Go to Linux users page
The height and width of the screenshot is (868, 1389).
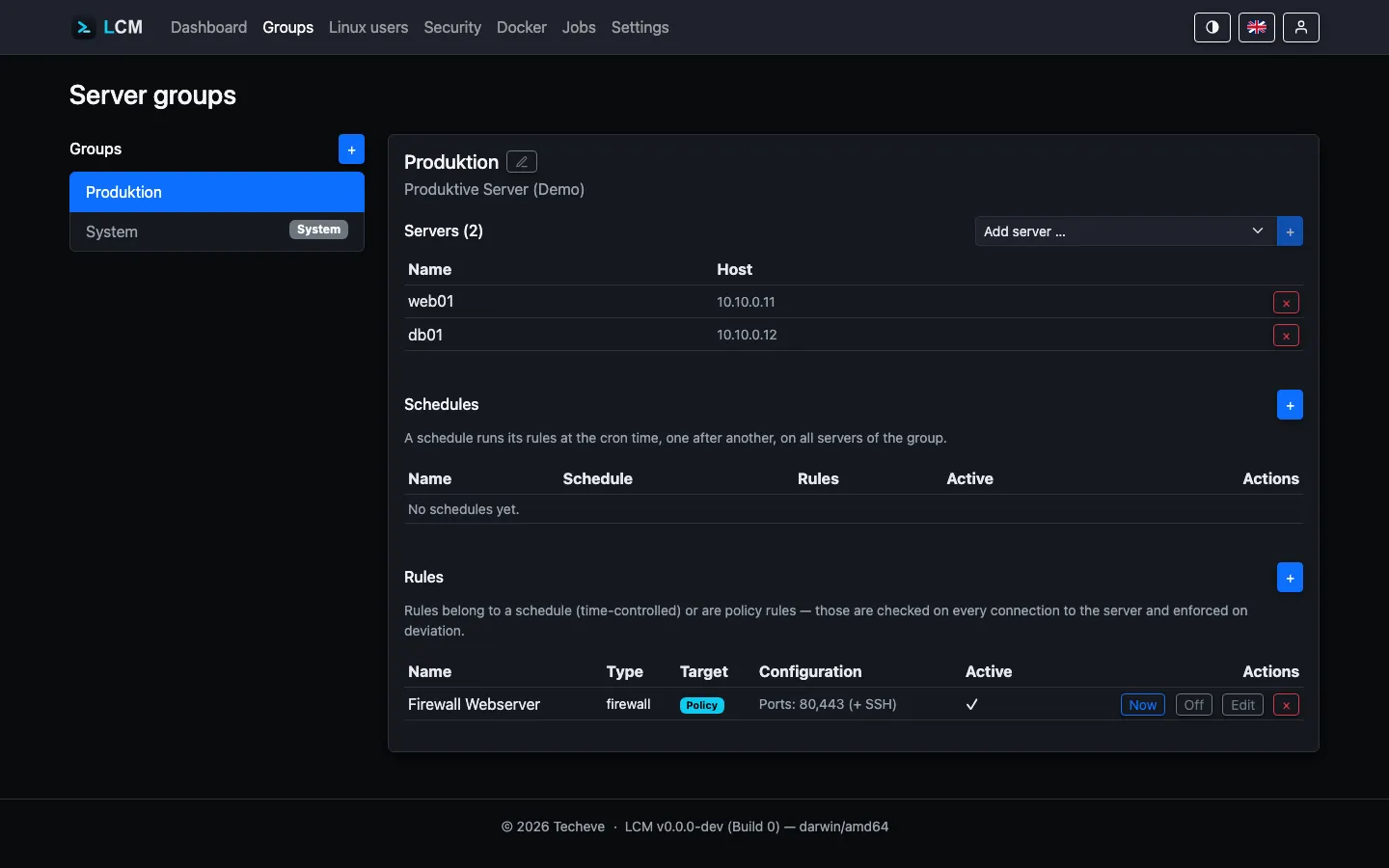click(x=368, y=27)
